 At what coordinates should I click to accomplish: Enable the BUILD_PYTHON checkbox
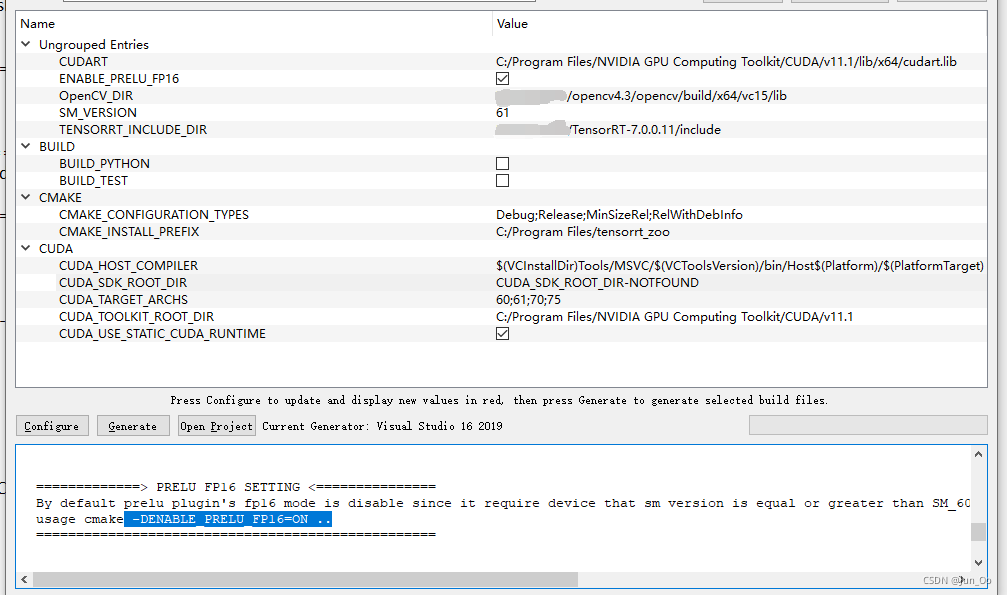502,163
